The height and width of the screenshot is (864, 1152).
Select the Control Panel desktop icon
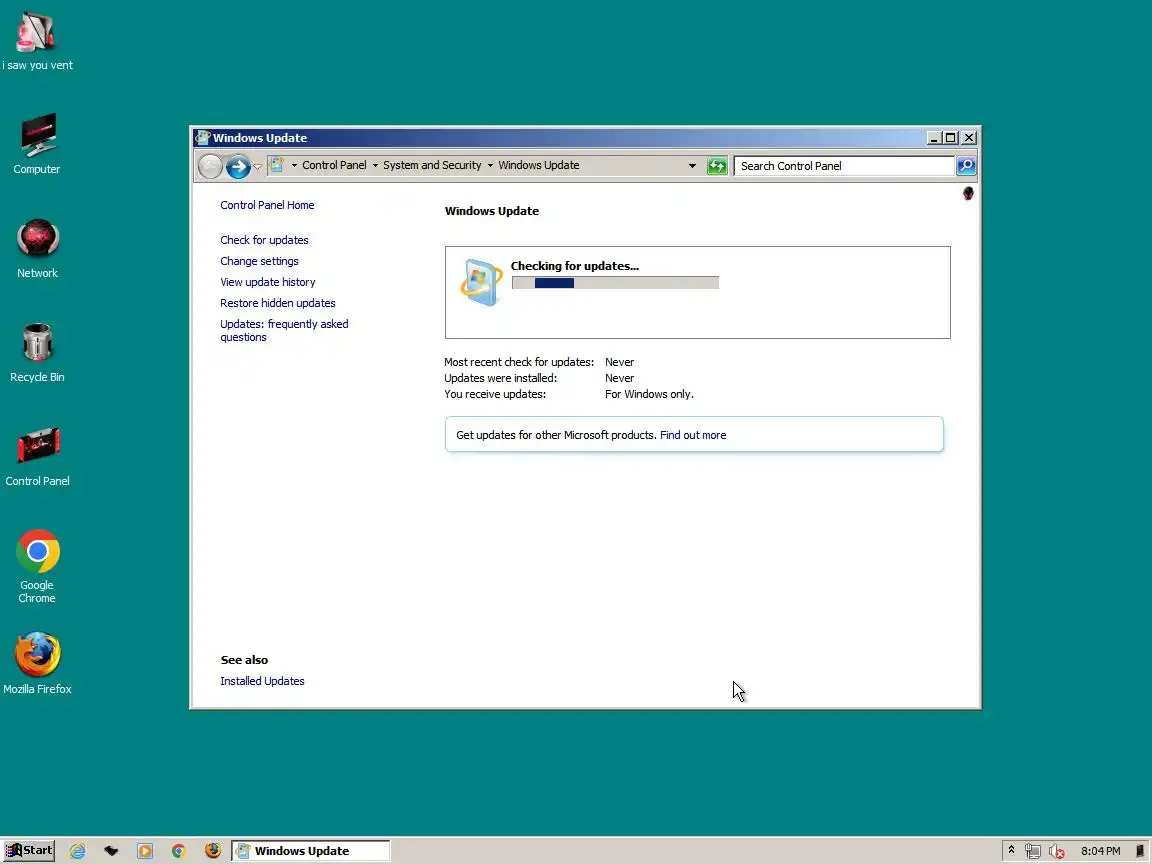click(37, 456)
